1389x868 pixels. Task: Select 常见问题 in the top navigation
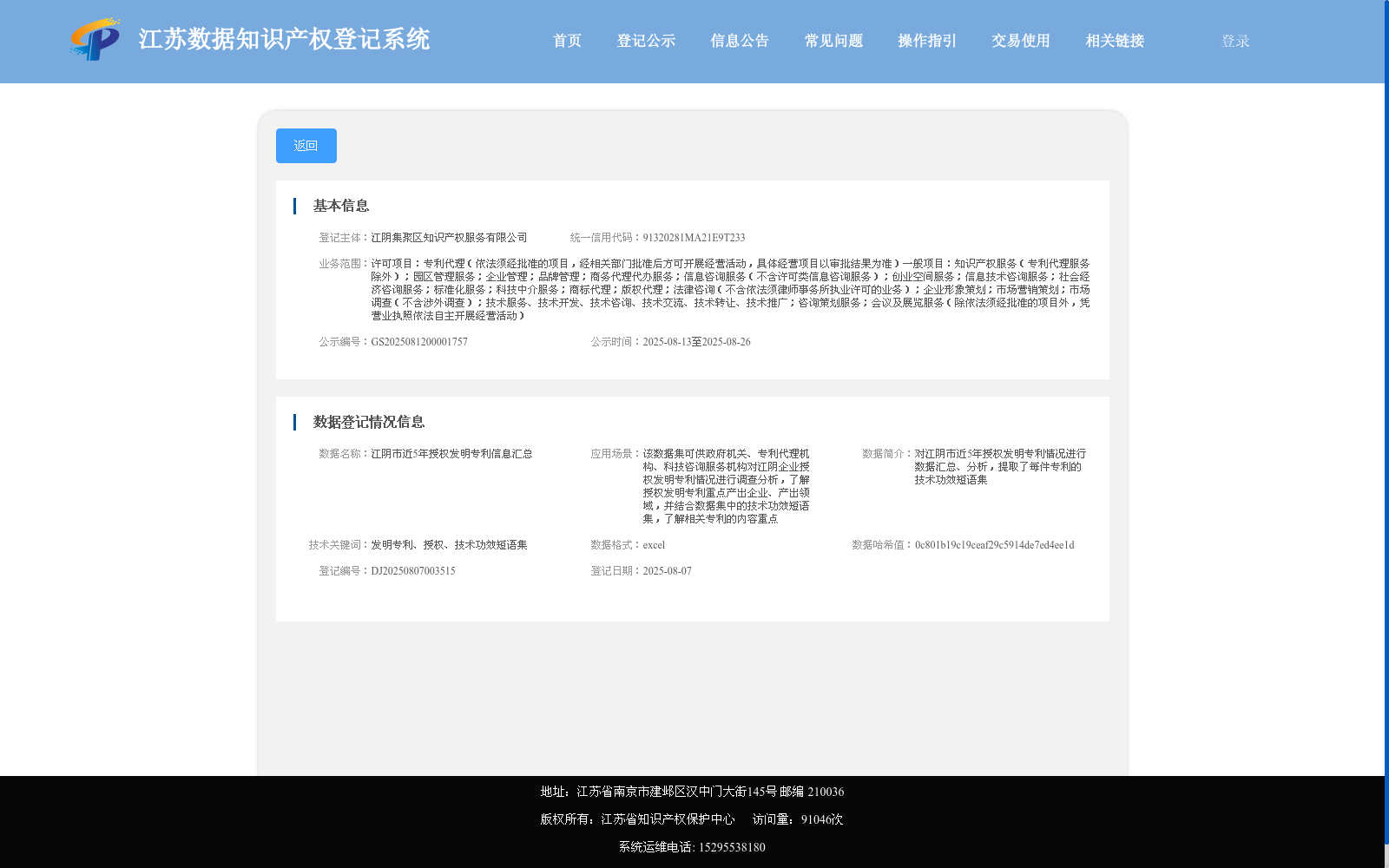coord(833,41)
